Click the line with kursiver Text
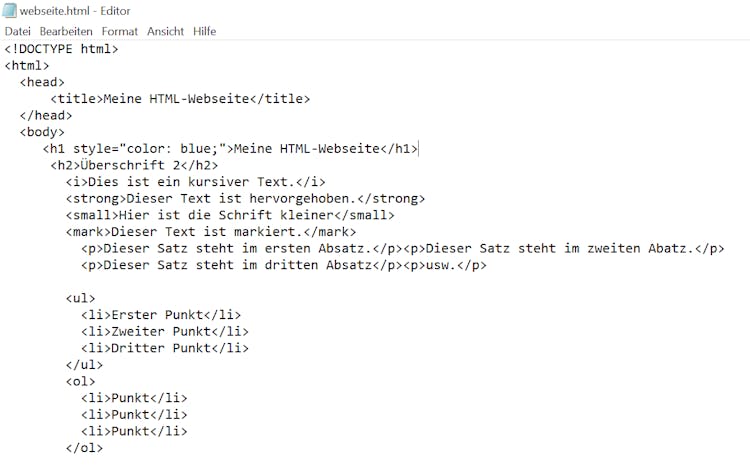 196,182
